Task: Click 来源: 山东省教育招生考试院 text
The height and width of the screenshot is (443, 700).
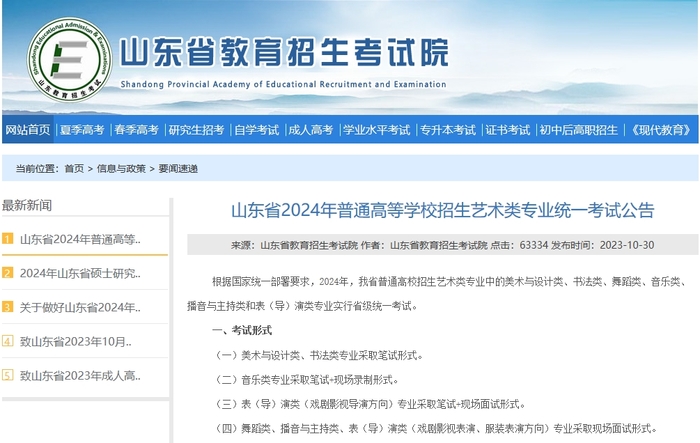Action: pyautogui.click(x=294, y=245)
